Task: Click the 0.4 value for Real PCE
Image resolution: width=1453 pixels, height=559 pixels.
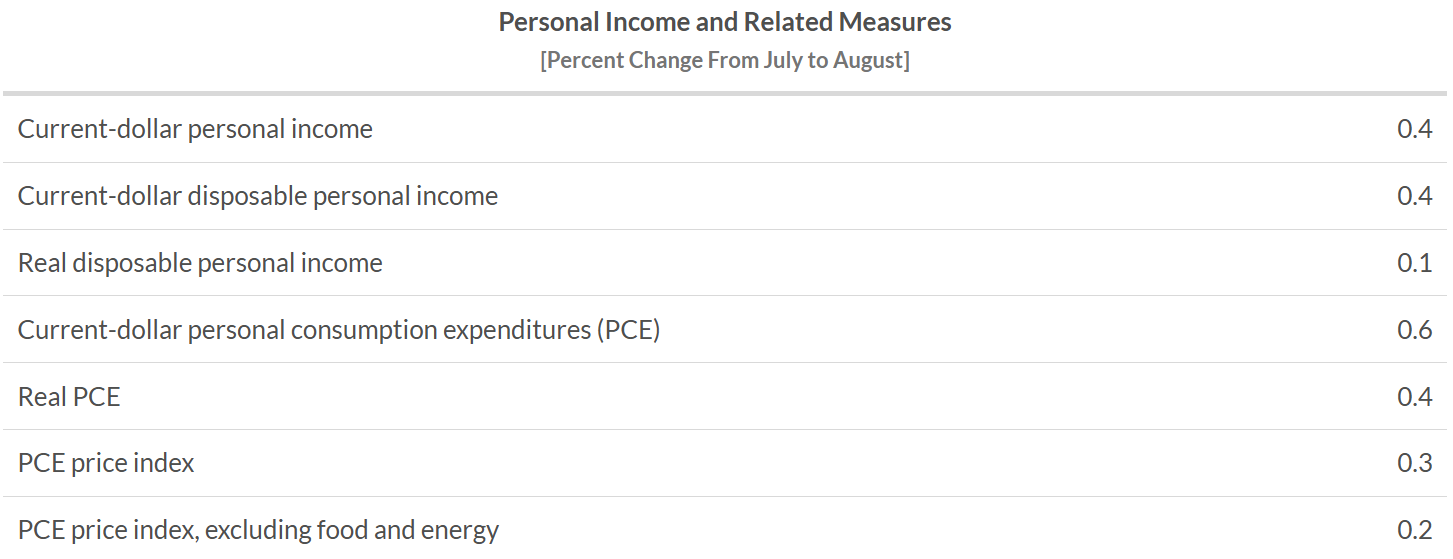Action: 1414,397
